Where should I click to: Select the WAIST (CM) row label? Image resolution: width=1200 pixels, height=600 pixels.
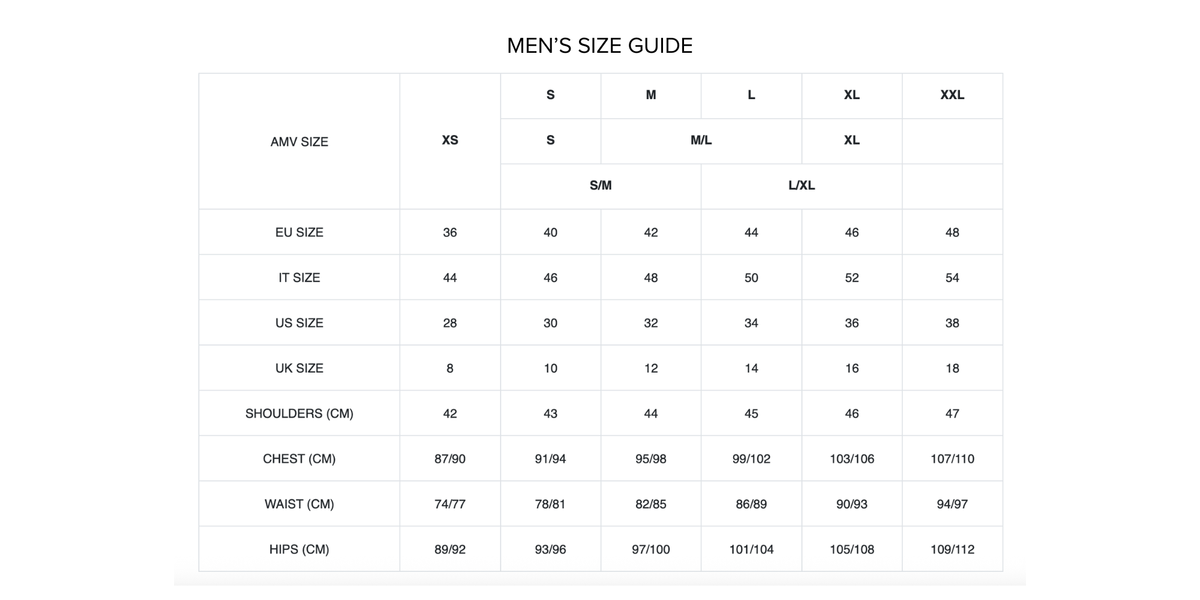click(299, 504)
